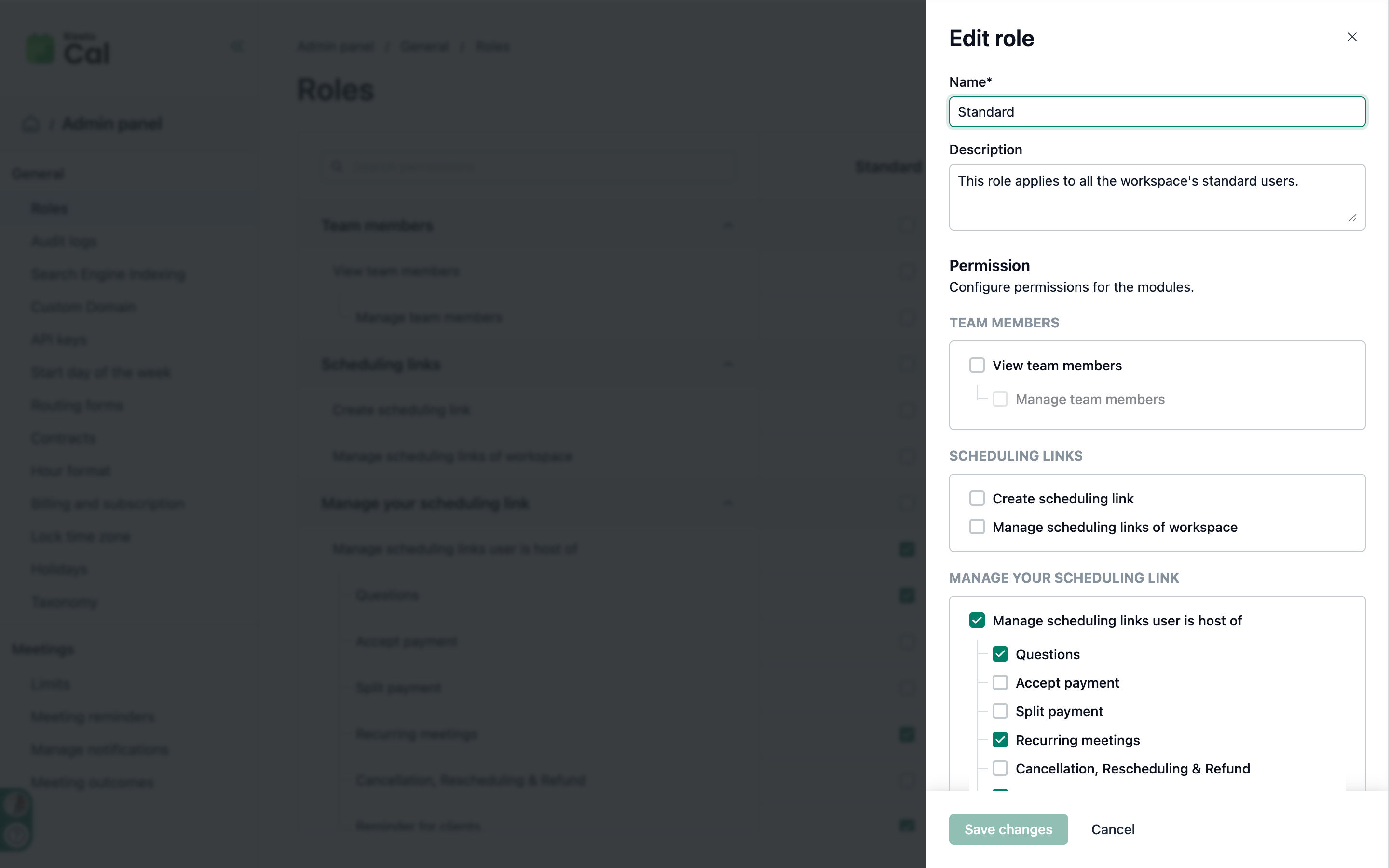Click the Description text area
The width and height of the screenshot is (1389, 868).
(x=1157, y=197)
